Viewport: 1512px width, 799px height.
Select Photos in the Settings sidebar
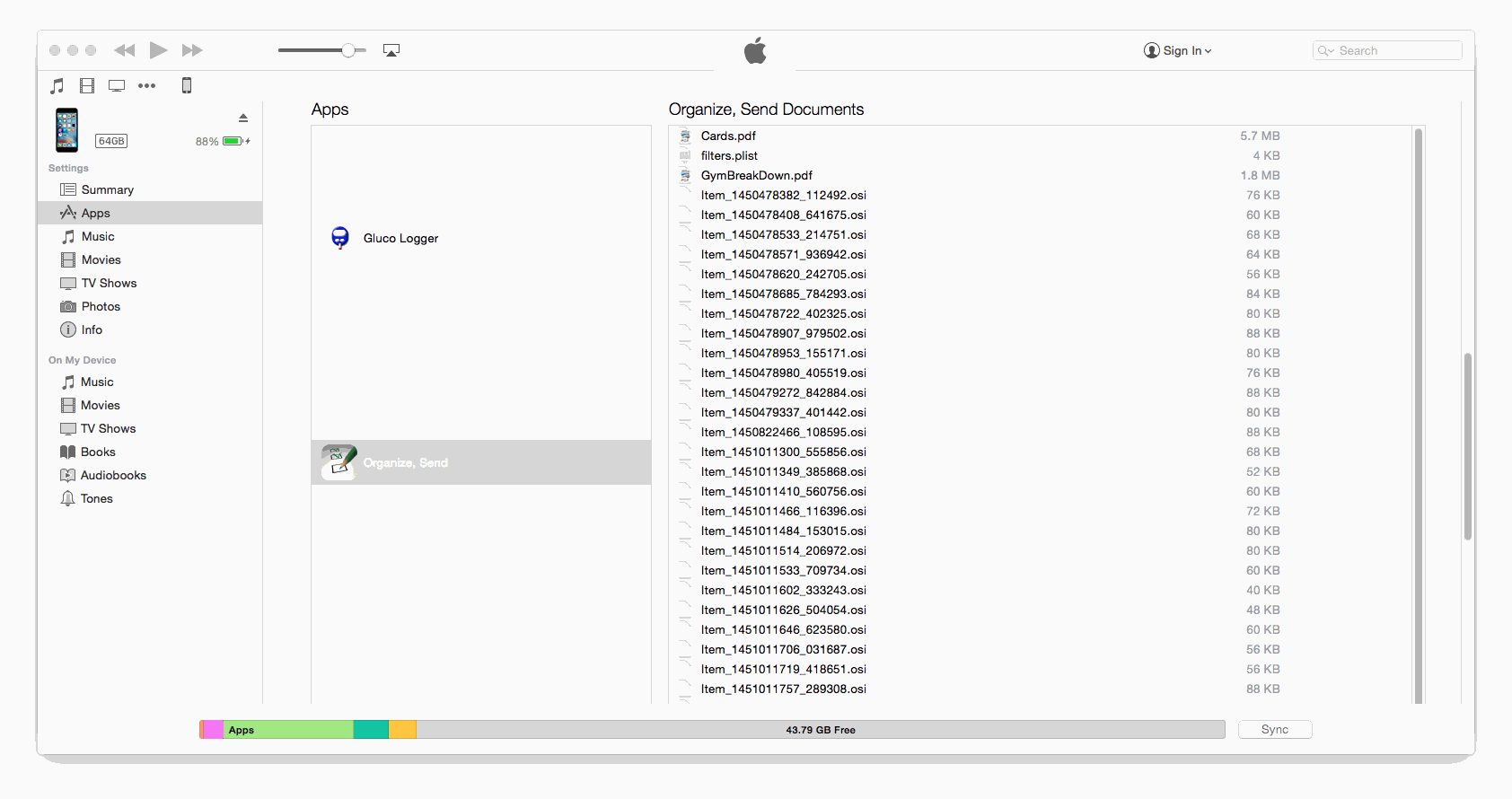tap(101, 307)
